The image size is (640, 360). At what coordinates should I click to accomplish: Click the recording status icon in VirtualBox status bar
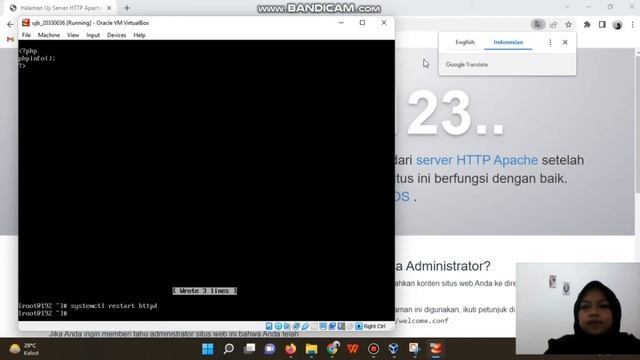[332, 326]
